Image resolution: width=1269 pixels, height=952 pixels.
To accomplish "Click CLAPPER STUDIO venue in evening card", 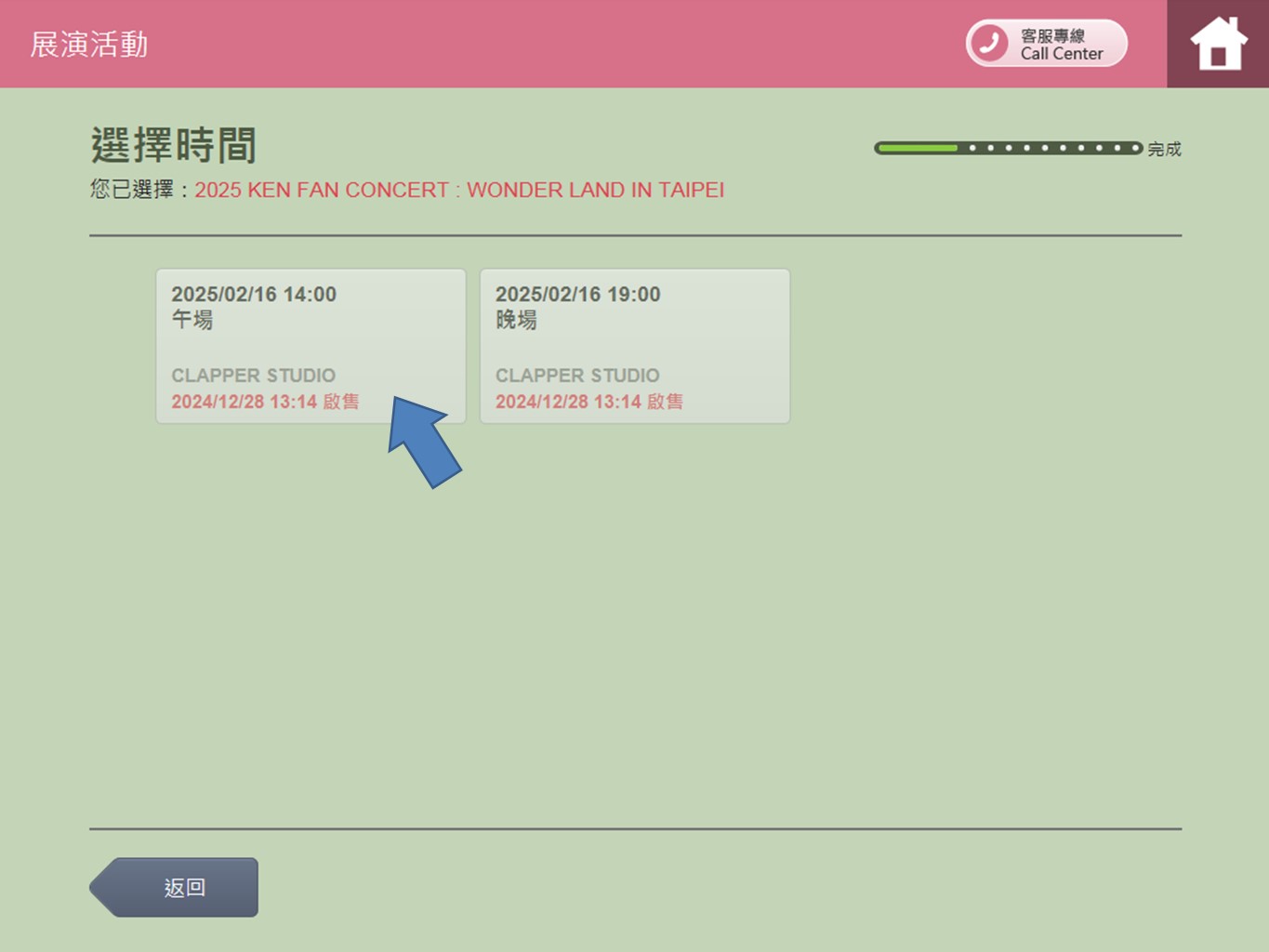I will (577, 376).
